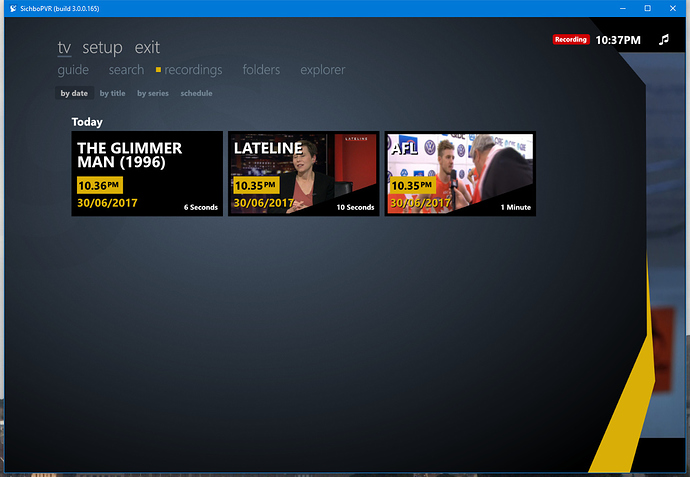Select the exit menu item
The height and width of the screenshot is (477, 690).
(147, 48)
